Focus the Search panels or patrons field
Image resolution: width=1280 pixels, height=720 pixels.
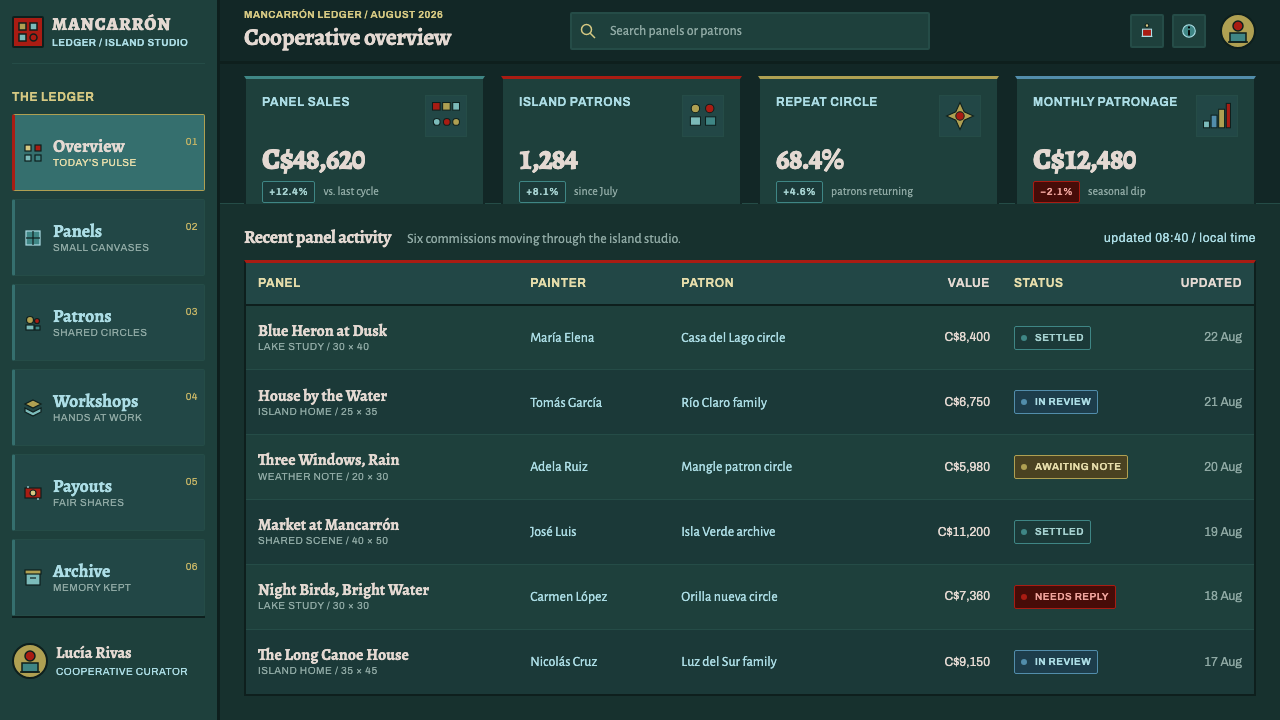[750, 31]
